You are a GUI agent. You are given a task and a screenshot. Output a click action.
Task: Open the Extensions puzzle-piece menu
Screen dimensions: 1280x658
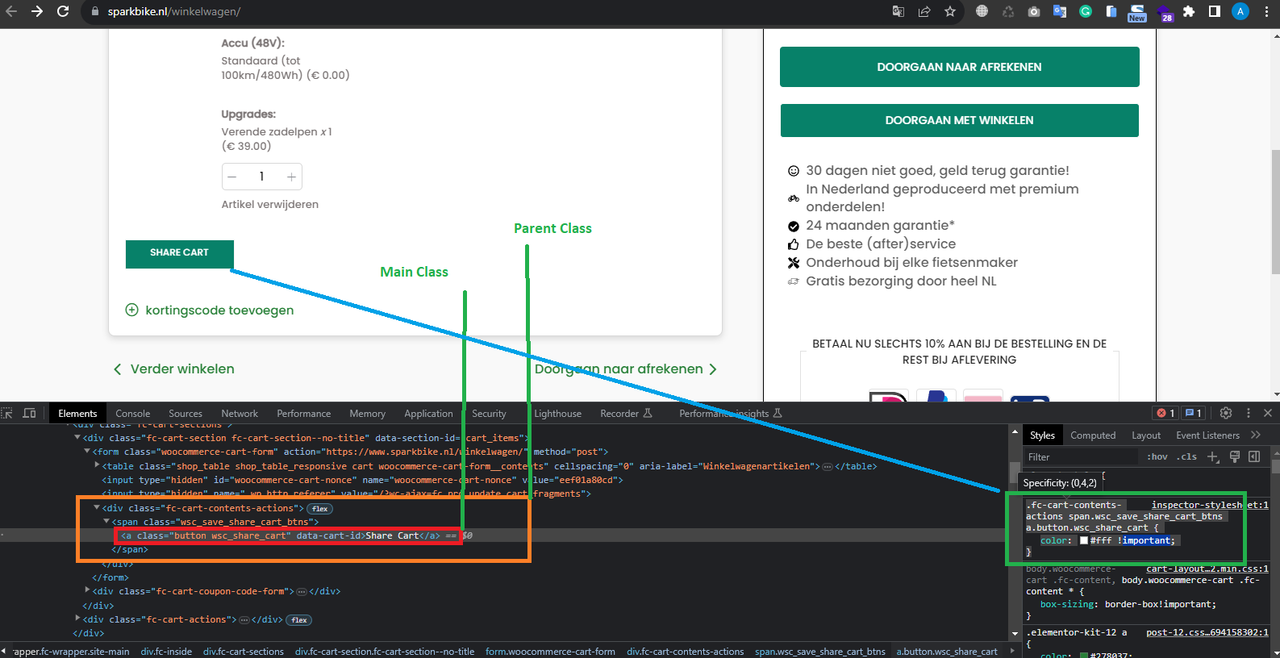1189,11
